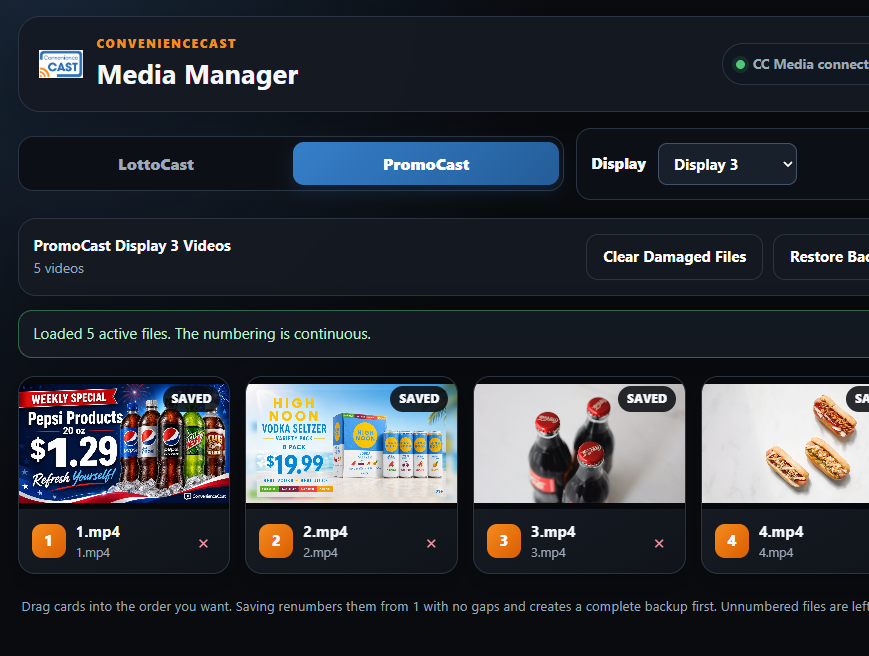Click the 'CC Media connected' status text
This screenshot has height=656, width=869.
point(810,64)
